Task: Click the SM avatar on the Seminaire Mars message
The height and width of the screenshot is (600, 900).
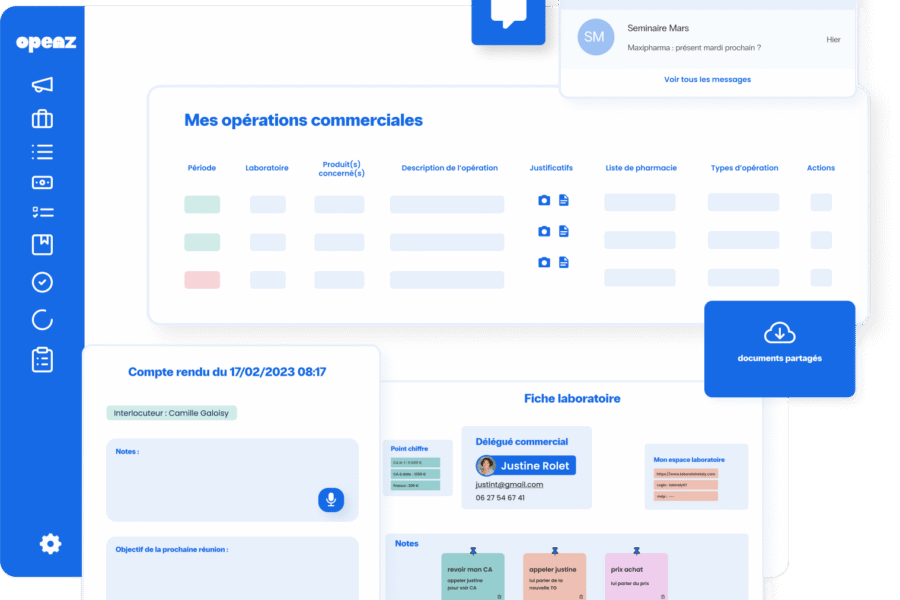Action: (595, 37)
